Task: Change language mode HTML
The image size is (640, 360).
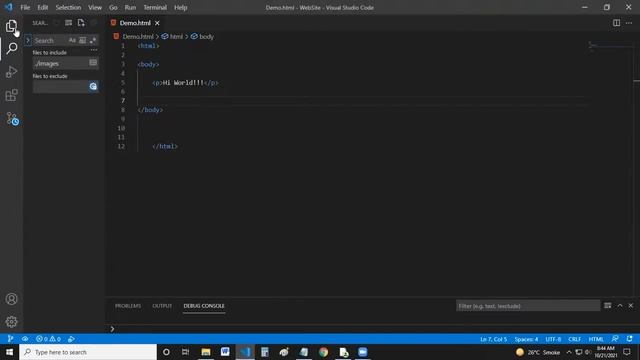Action: coord(596,339)
